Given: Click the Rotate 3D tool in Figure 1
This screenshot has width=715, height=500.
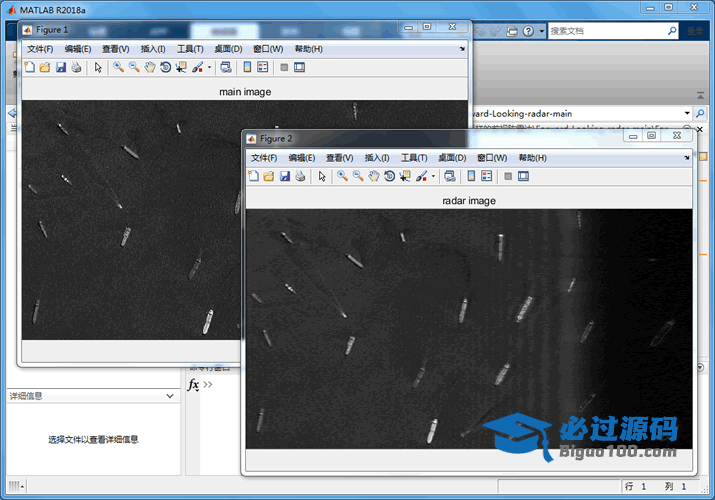Looking at the screenshot, I should point(165,68).
